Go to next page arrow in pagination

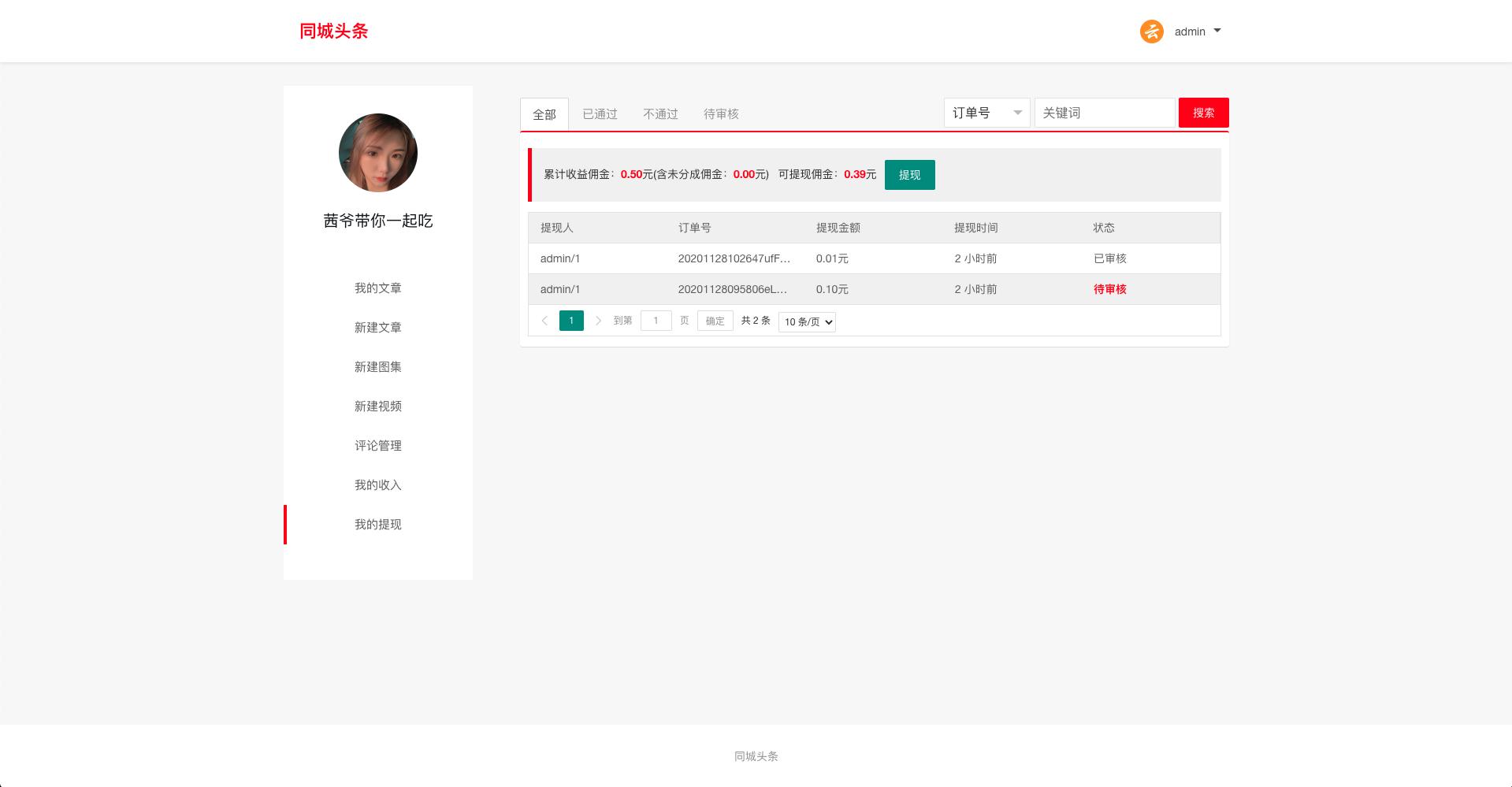click(598, 321)
